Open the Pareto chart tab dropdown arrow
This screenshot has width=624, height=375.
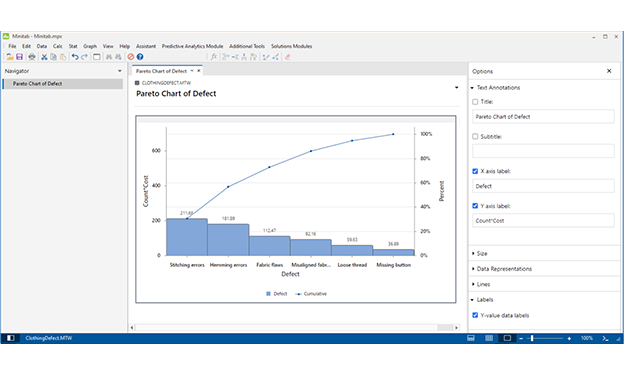(x=192, y=71)
